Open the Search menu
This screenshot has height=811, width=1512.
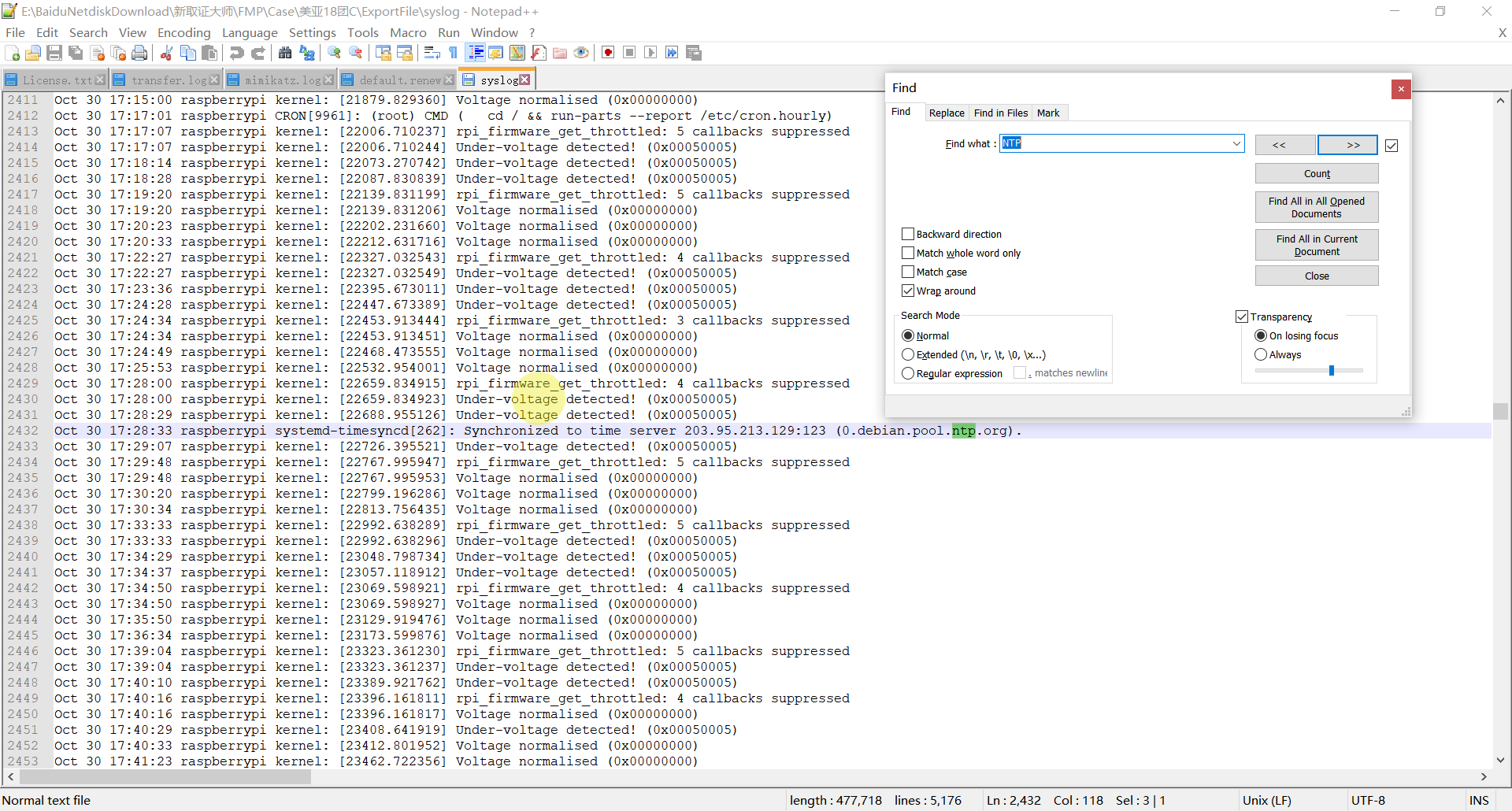point(88,32)
